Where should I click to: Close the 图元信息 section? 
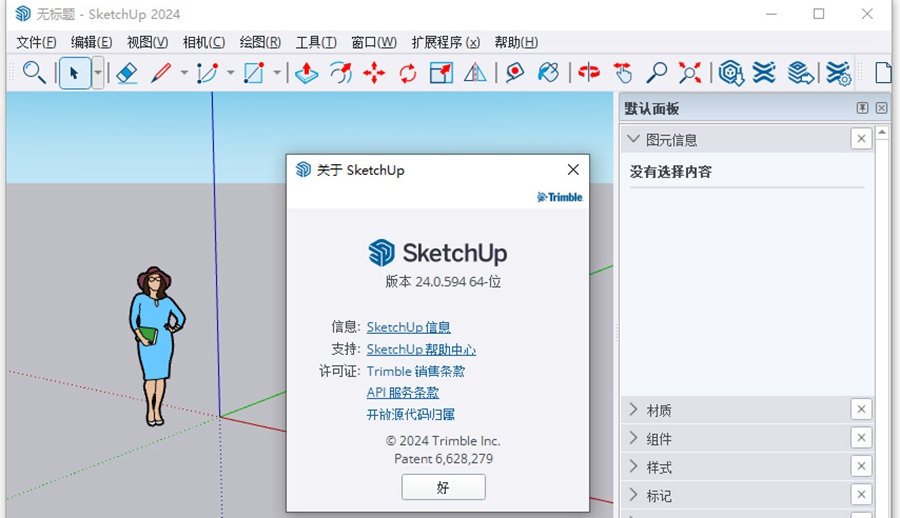(861, 138)
